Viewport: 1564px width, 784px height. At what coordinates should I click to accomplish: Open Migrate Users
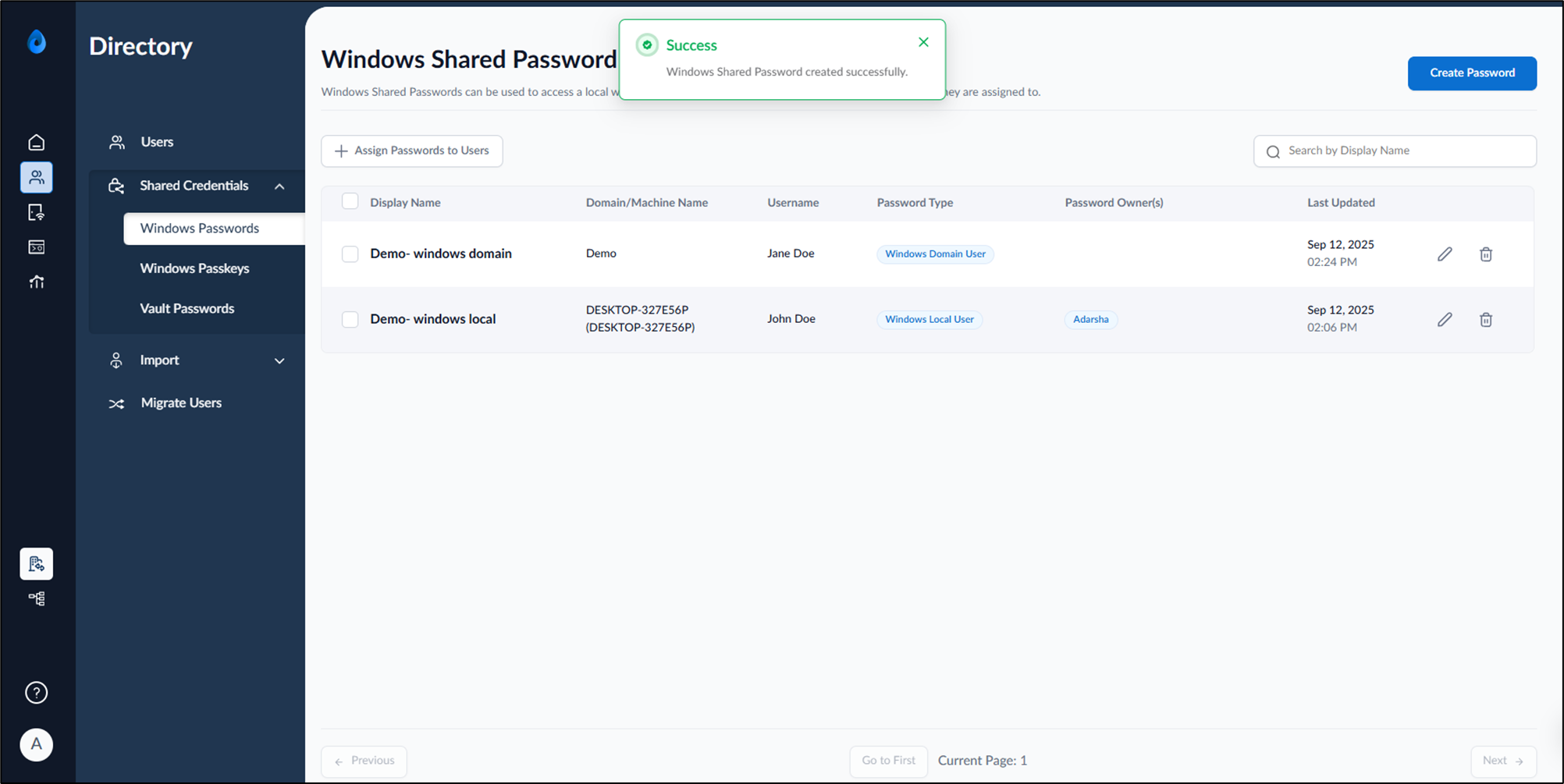[181, 403]
